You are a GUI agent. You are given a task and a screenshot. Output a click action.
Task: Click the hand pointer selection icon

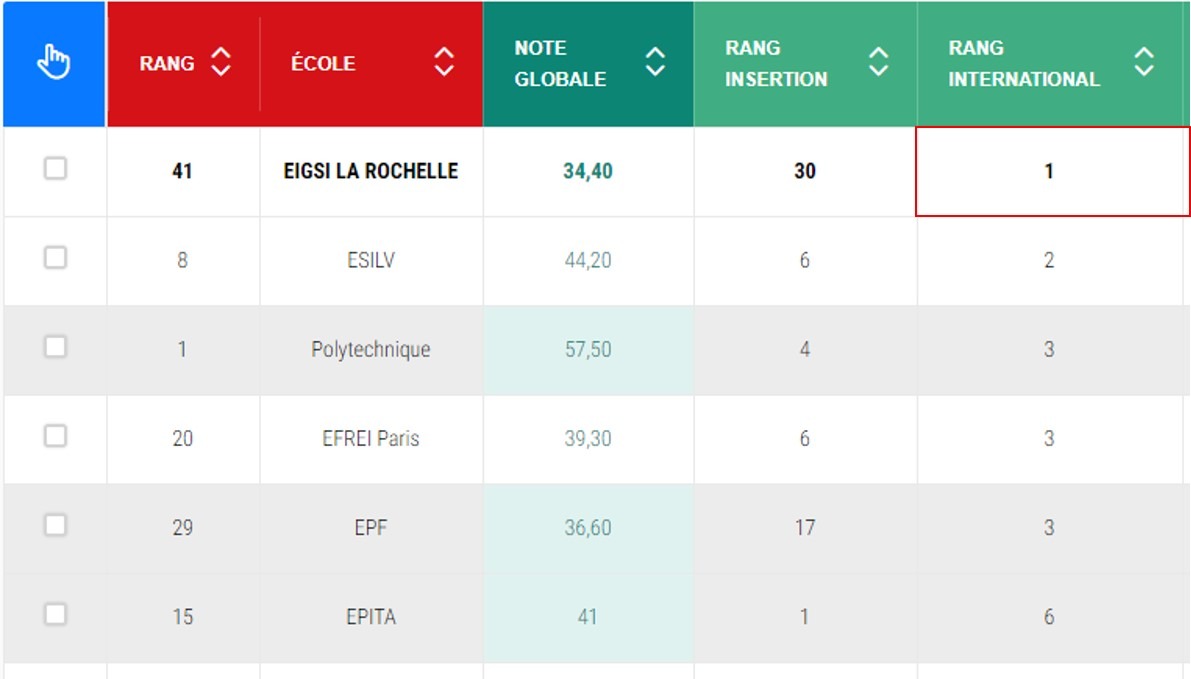tap(53, 62)
